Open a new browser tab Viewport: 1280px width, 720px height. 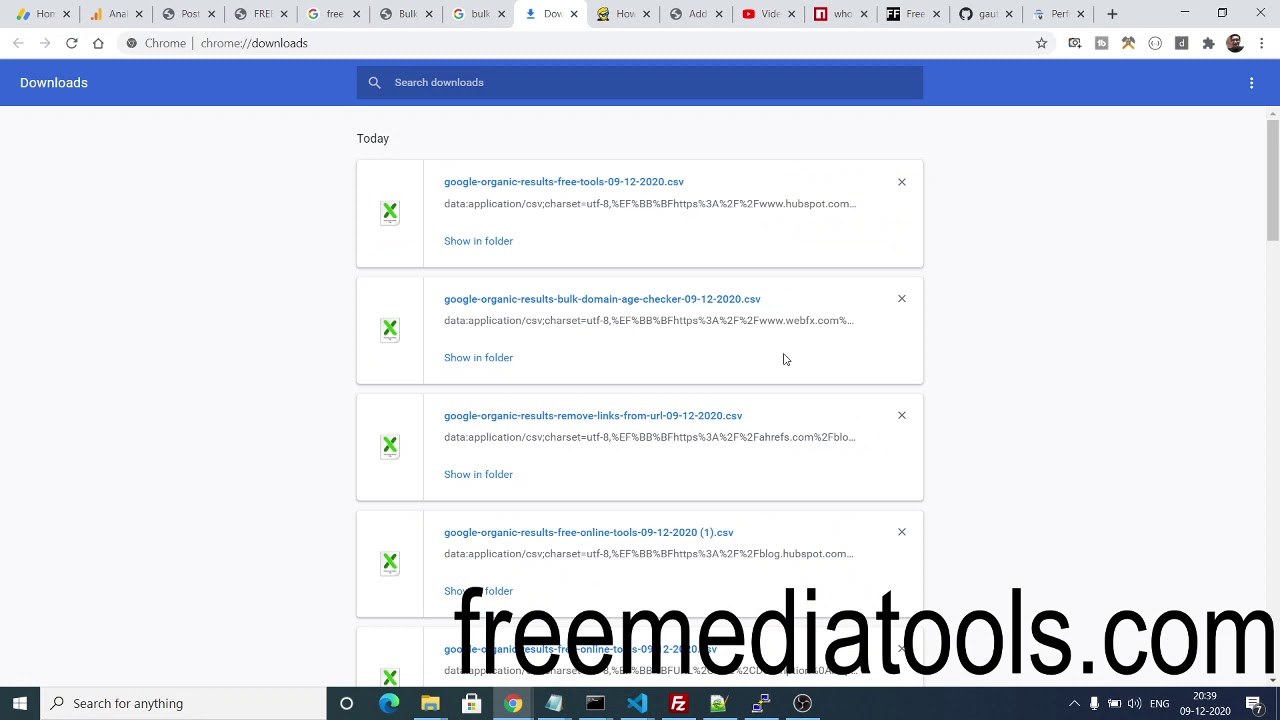(x=1112, y=14)
